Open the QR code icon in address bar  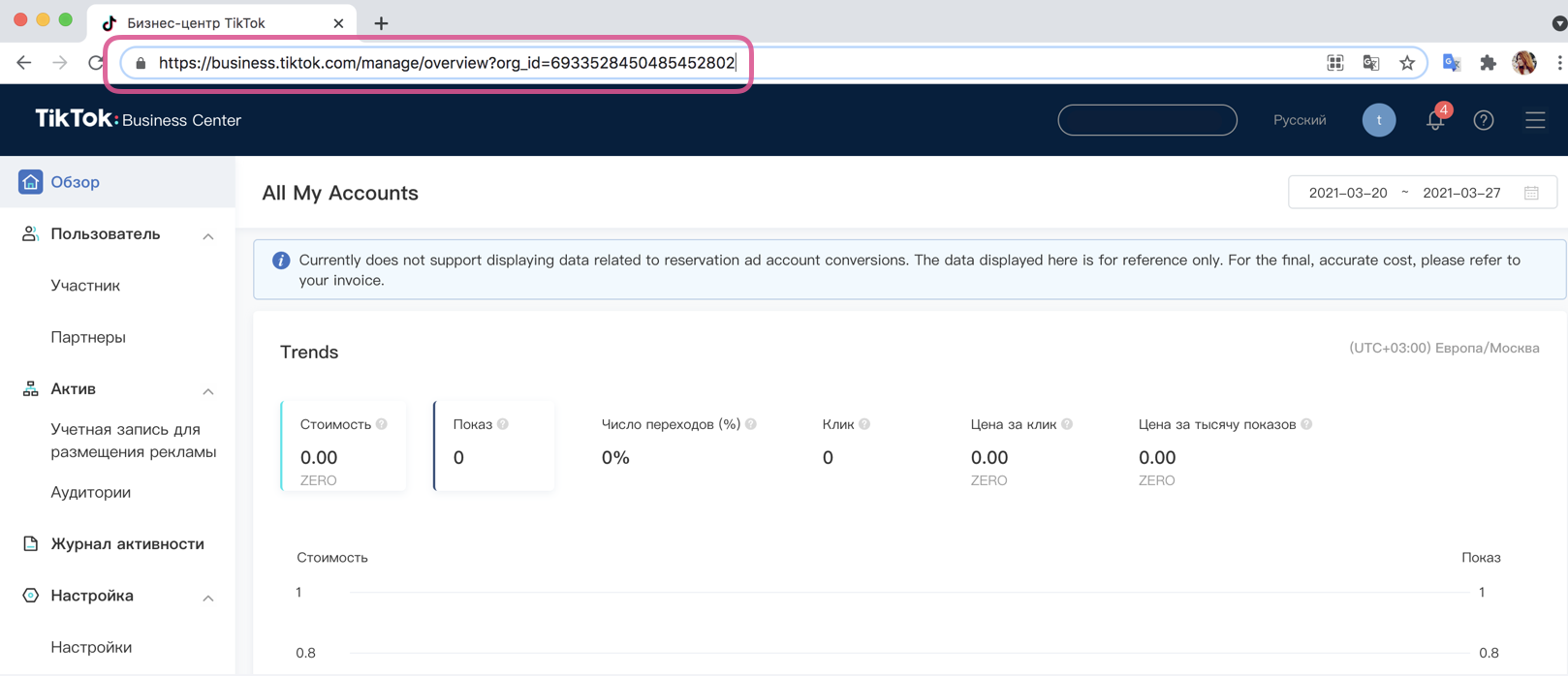tap(1335, 63)
